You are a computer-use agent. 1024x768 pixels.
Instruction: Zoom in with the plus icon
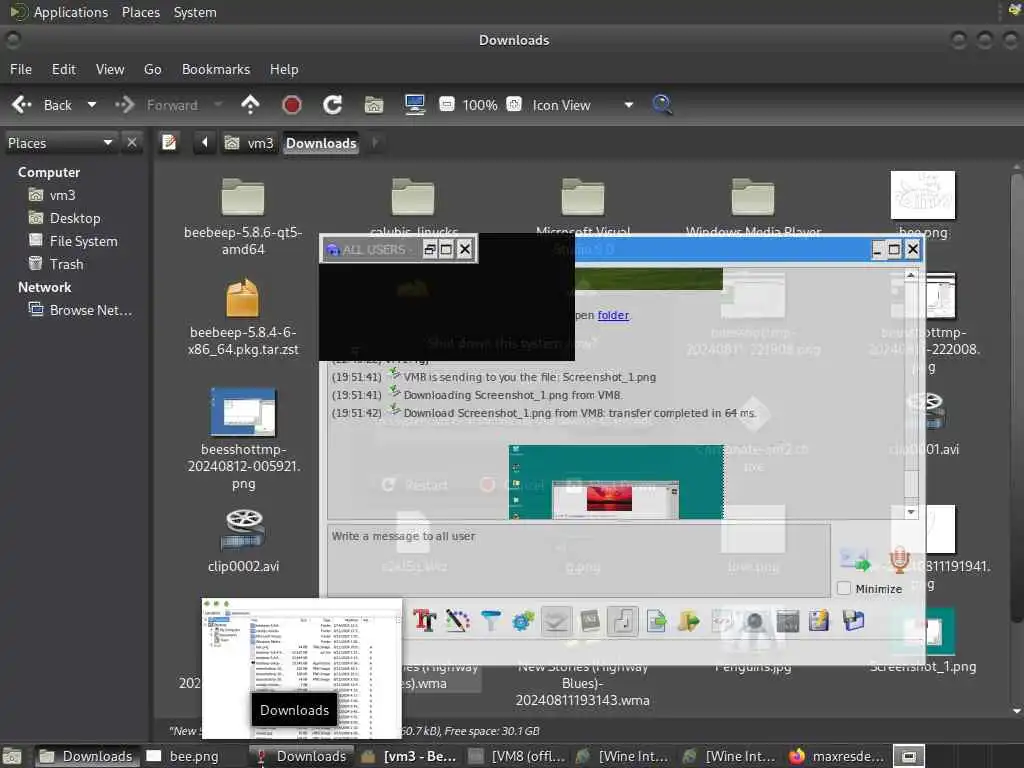(x=514, y=104)
